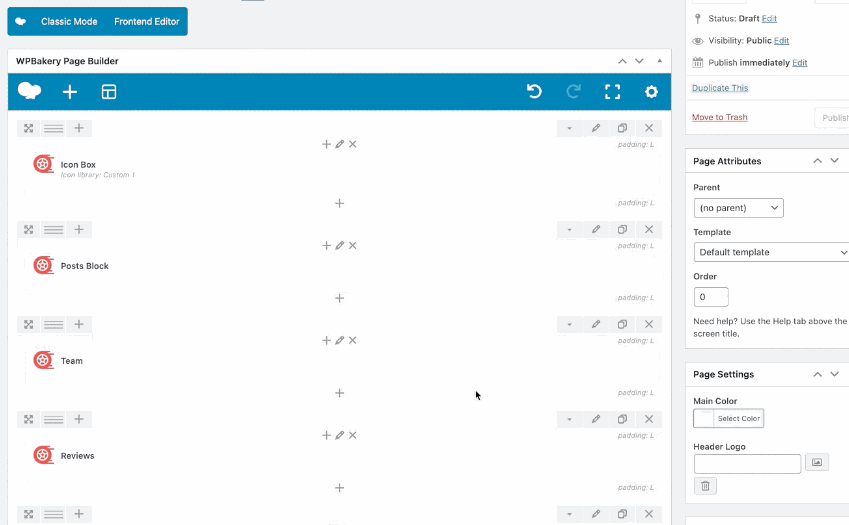Toggle collapse arrow of Icon Box row
849x525 pixels.
tap(570, 128)
